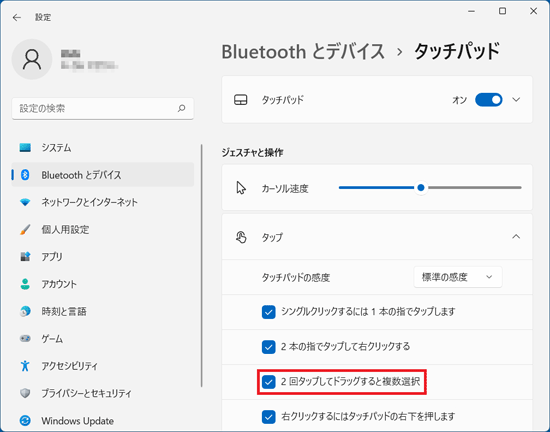This screenshot has width=550, height=432.
Task: Open Windows Update settings
Action: click(102, 420)
